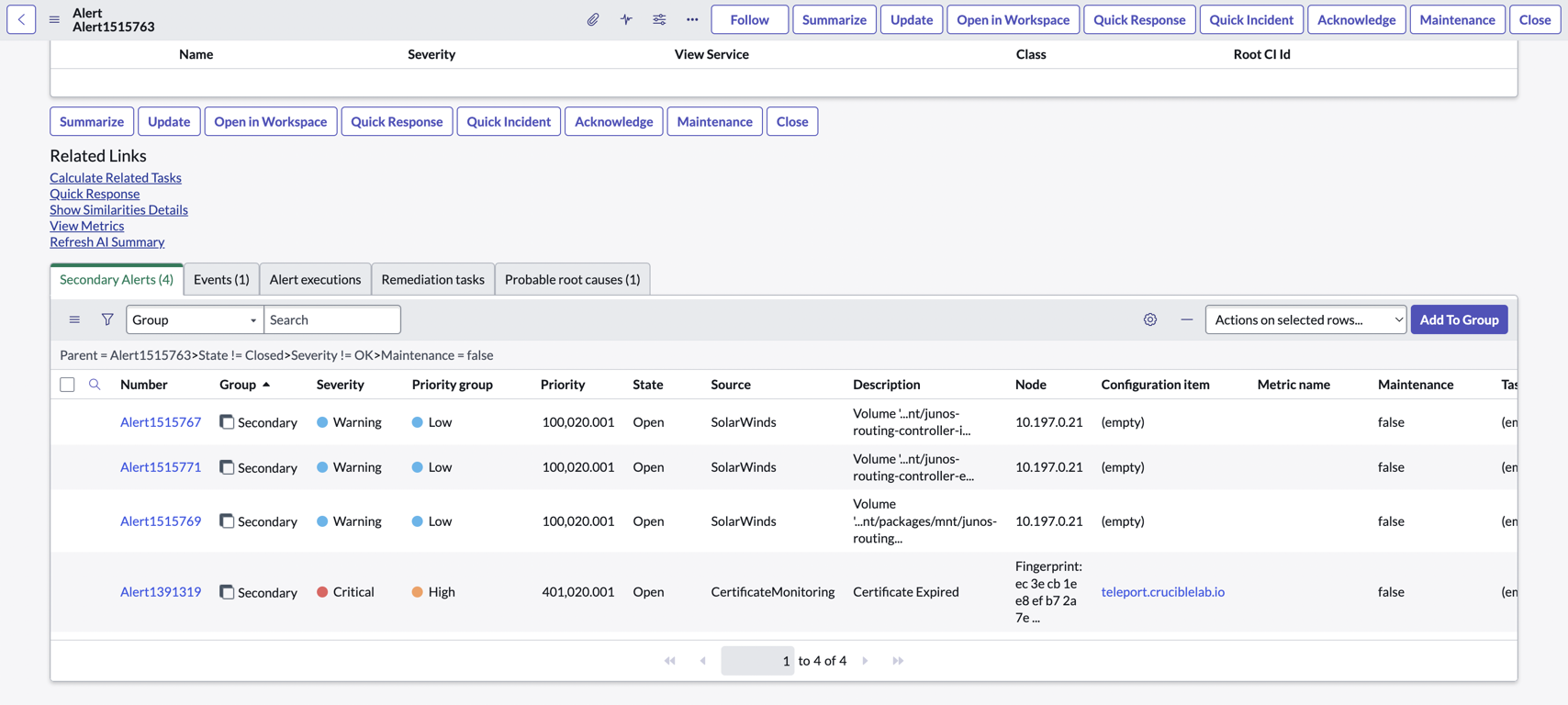The width and height of the screenshot is (1568, 705).
Task: Toggle the group checkbox for Alert1515767 row
Action: point(227,421)
